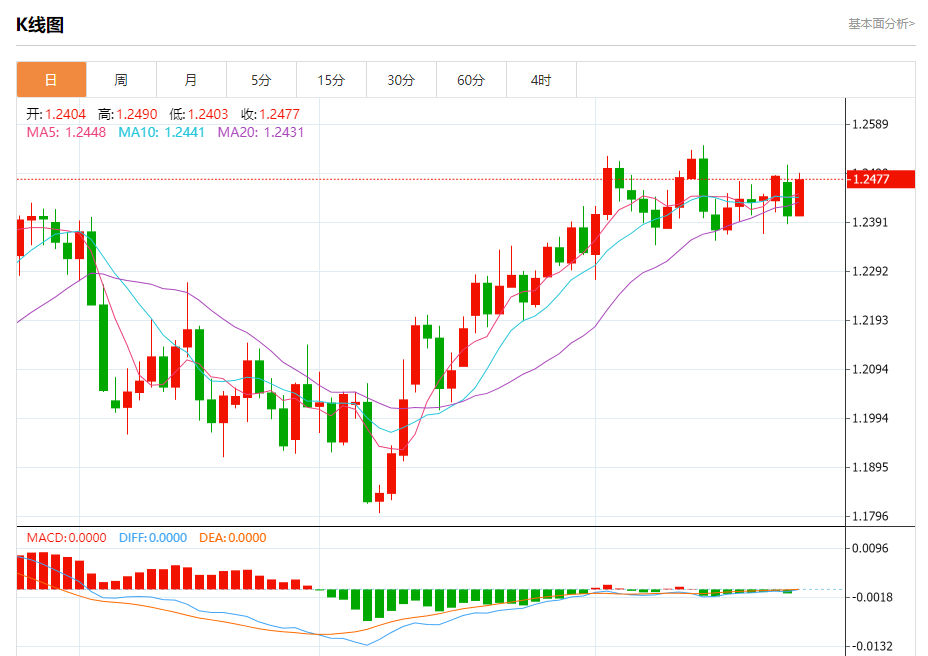Click the 收:1.2477 close price text
The width and height of the screenshot is (928, 656).
point(270,114)
